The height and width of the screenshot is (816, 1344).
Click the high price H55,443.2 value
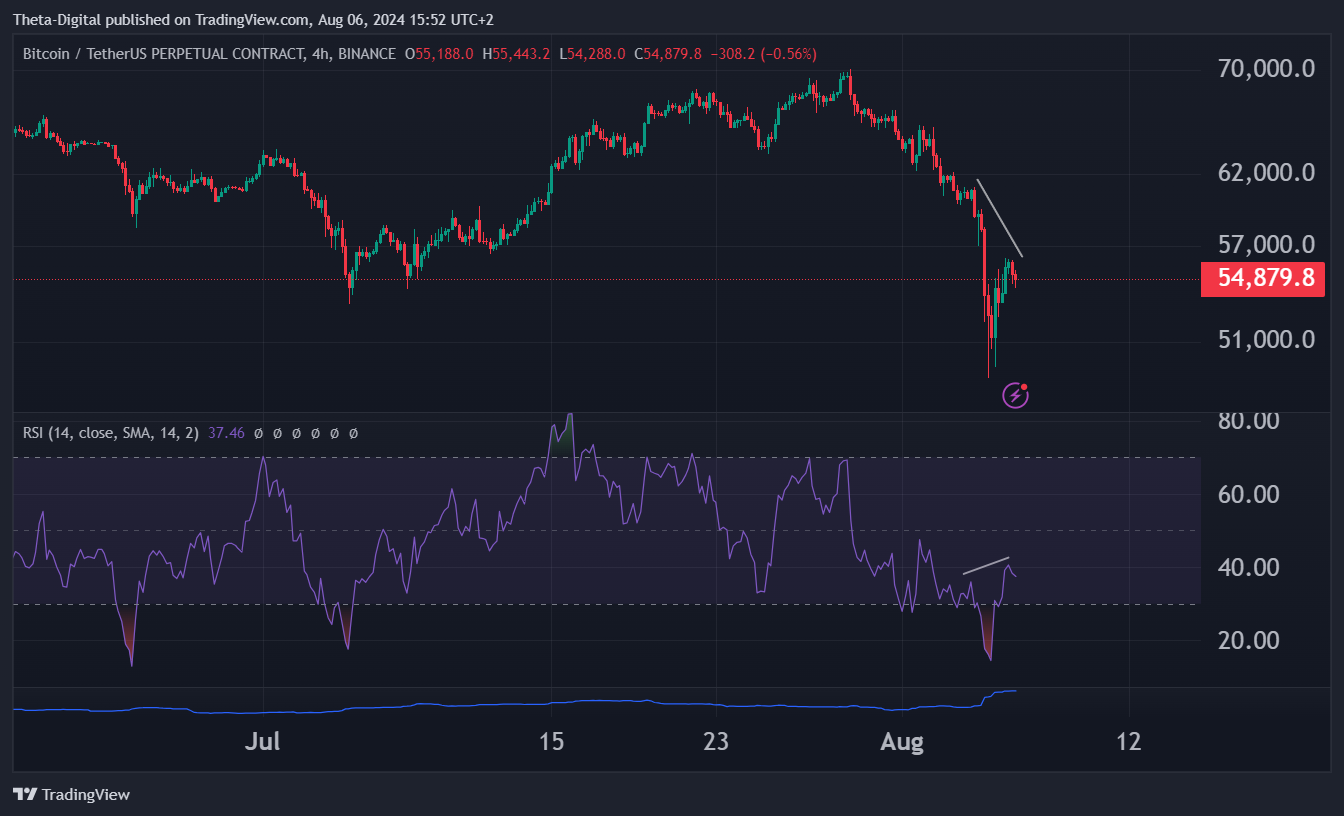pos(516,54)
